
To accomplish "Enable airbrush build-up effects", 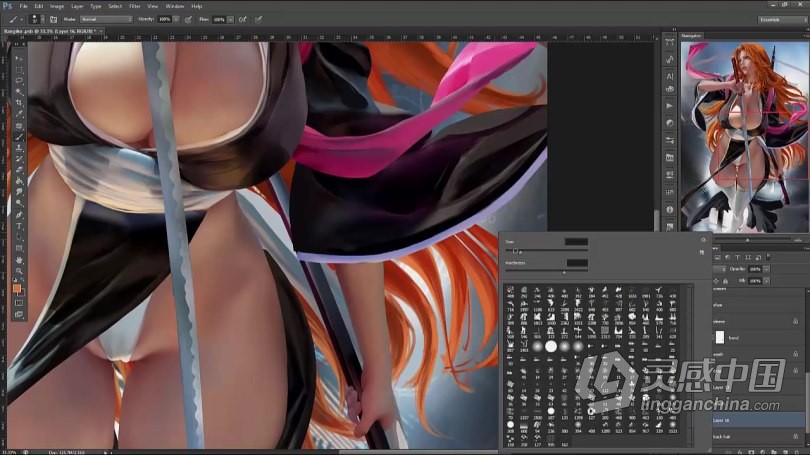I will click(x=242, y=19).
